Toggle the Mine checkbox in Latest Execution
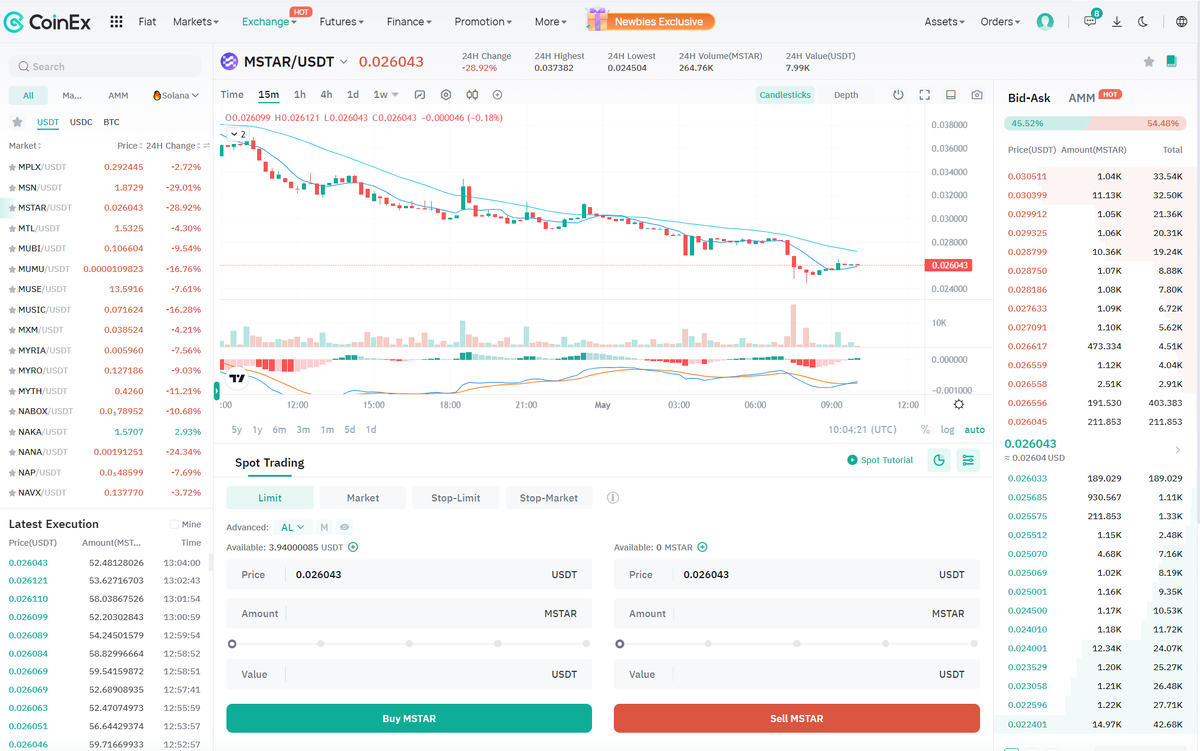This screenshot has width=1200, height=751. coord(174,524)
